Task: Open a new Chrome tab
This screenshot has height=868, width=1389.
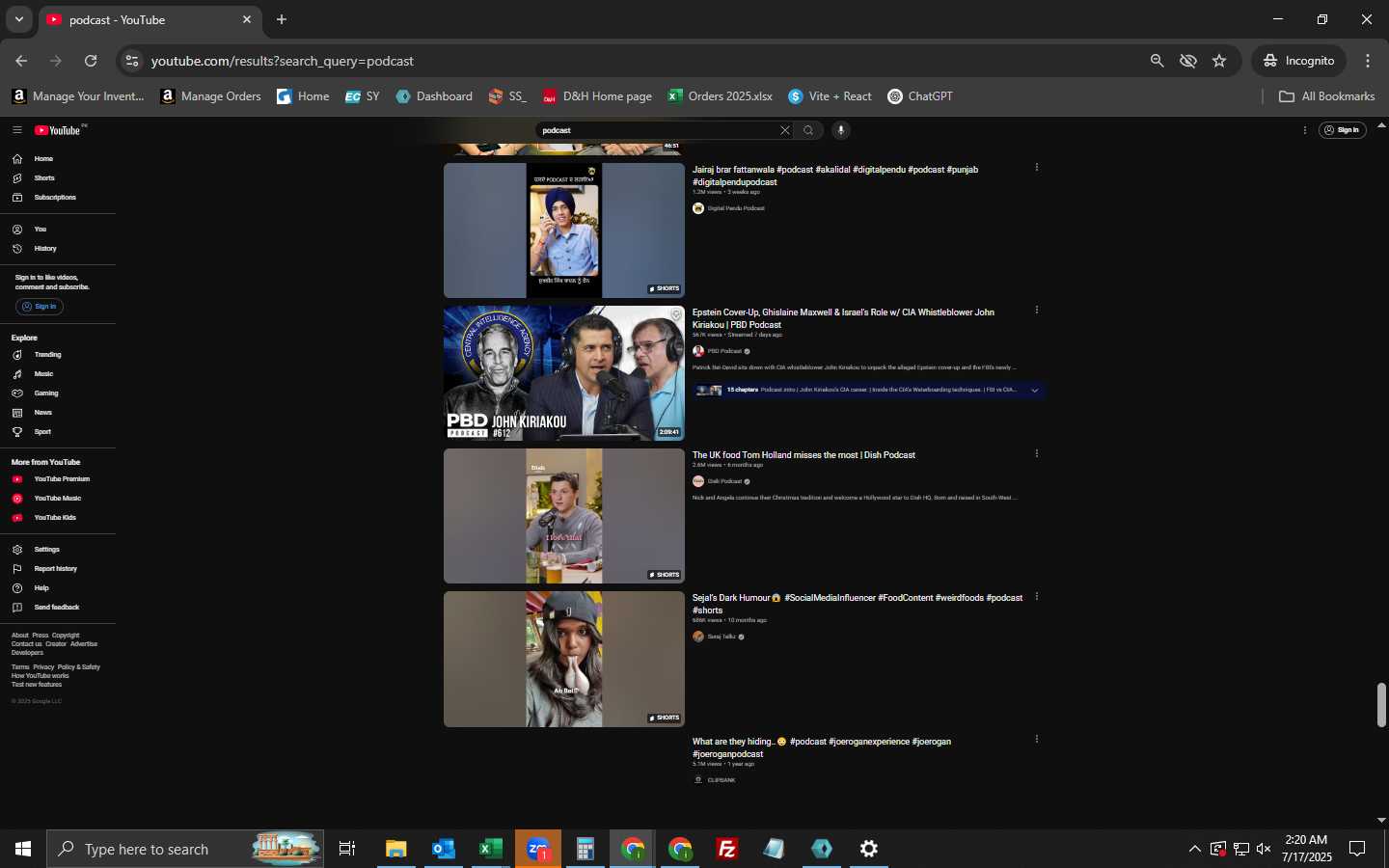Action: point(282,19)
